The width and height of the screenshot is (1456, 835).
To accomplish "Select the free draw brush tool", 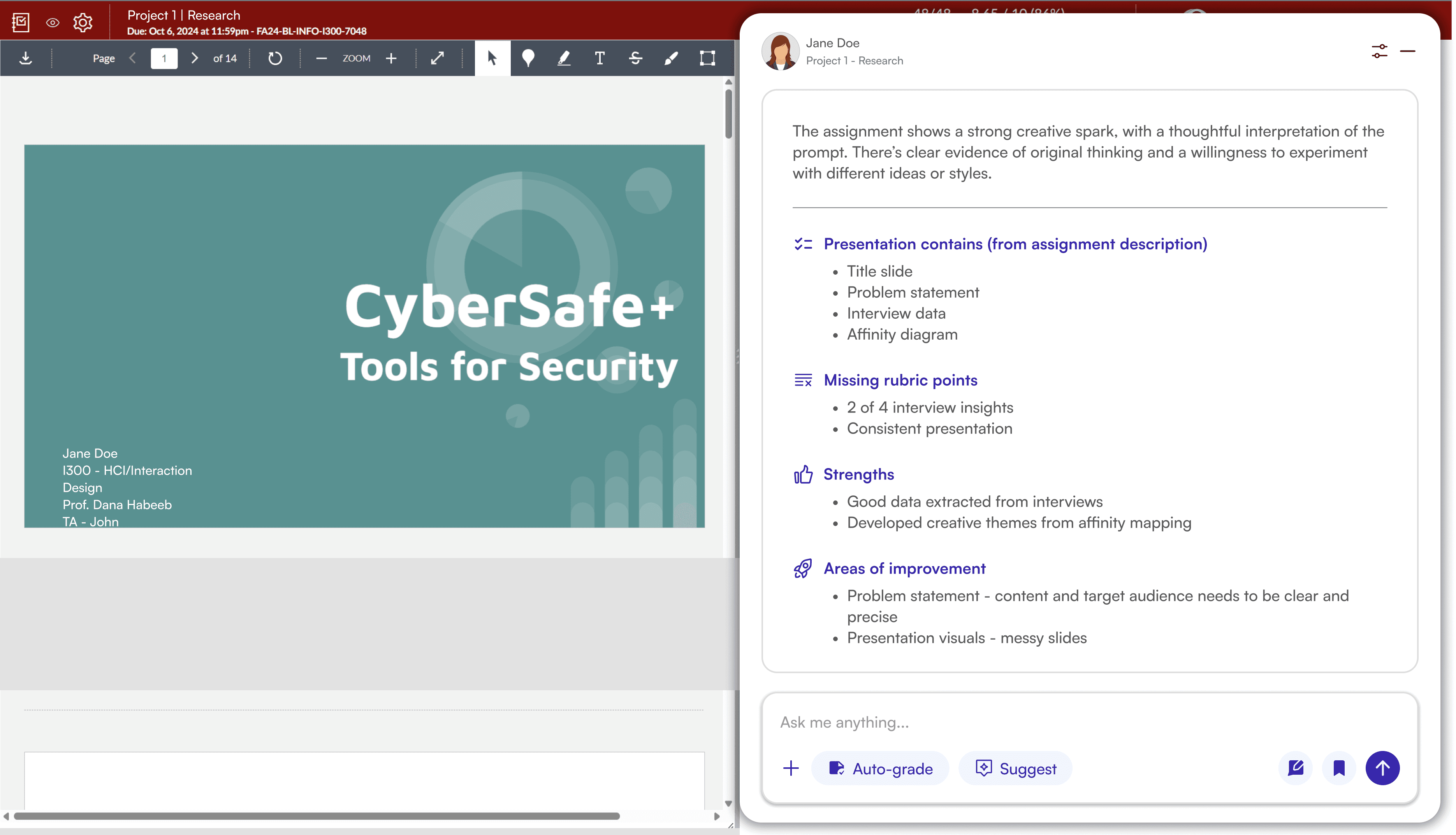I will point(671,58).
